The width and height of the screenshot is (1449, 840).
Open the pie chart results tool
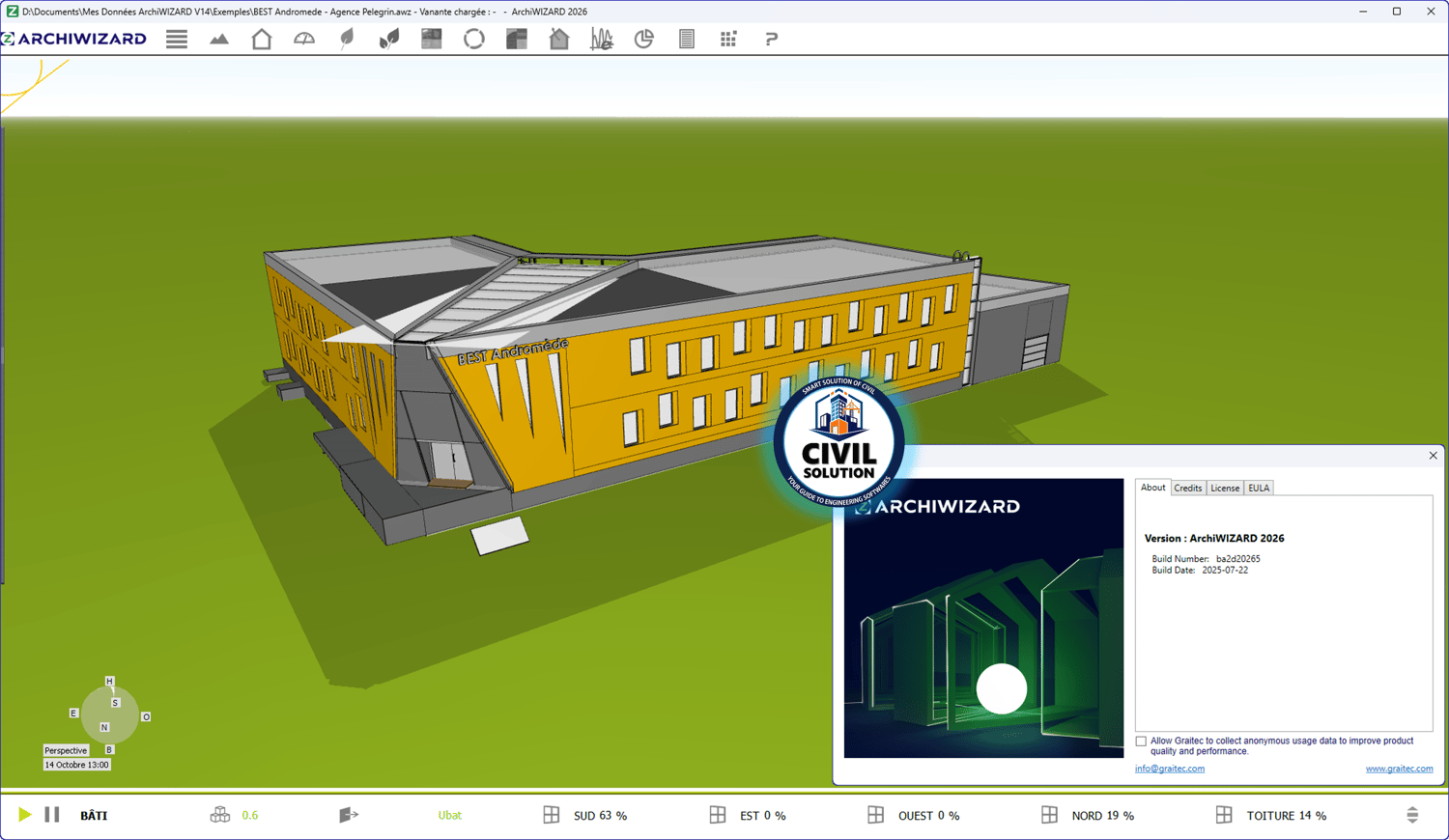tap(644, 39)
